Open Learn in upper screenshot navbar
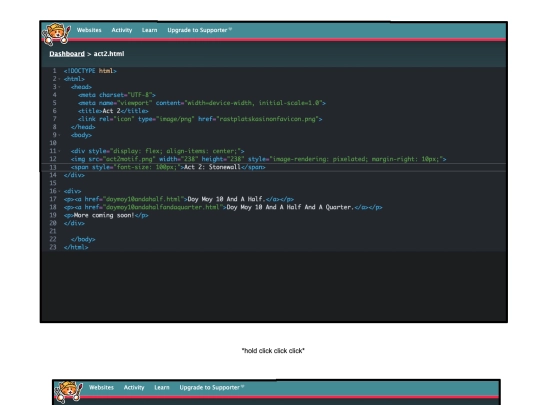 click(149, 30)
